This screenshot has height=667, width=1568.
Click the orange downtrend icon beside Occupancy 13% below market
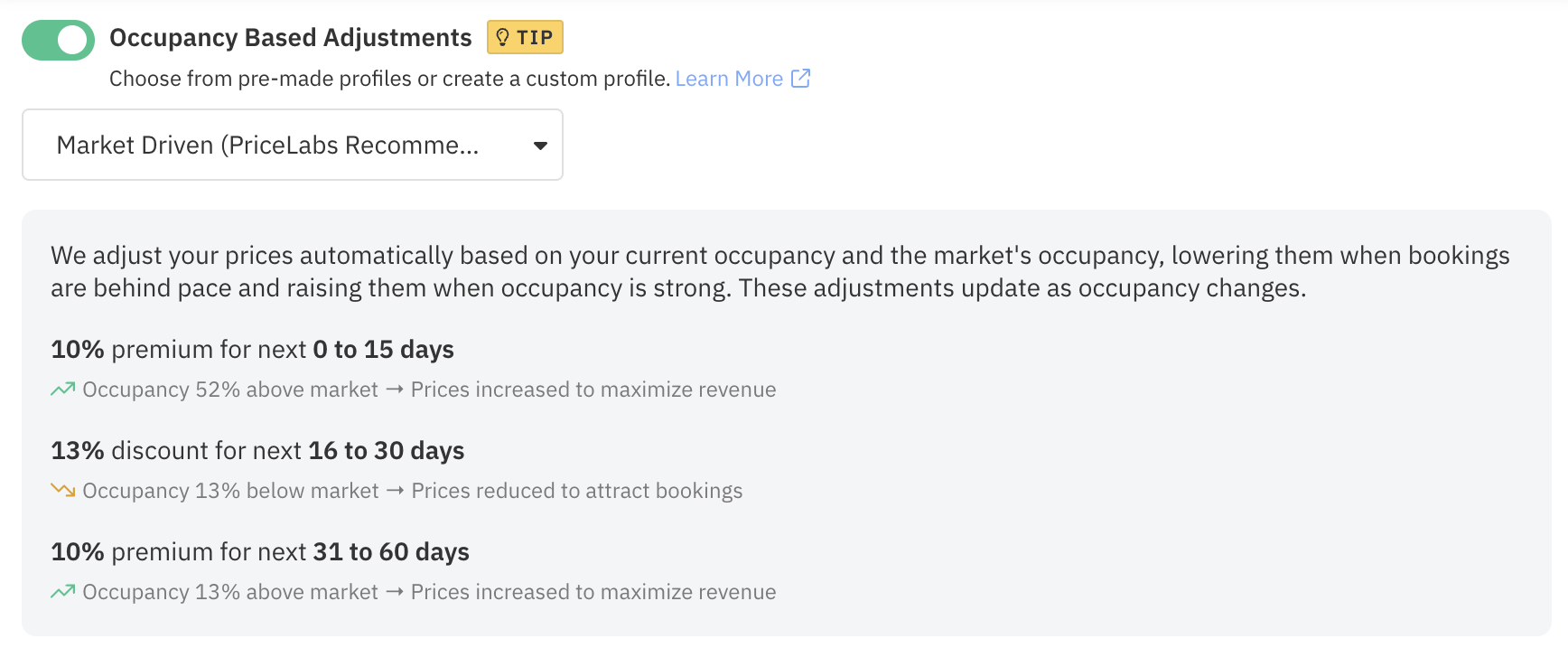click(62, 491)
